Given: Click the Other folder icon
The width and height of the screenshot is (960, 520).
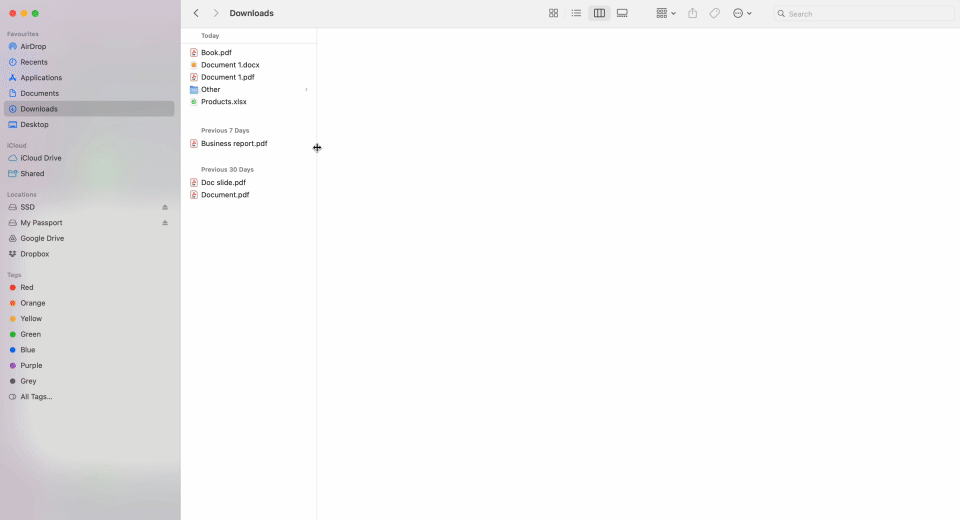Looking at the screenshot, I should point(193,89).
